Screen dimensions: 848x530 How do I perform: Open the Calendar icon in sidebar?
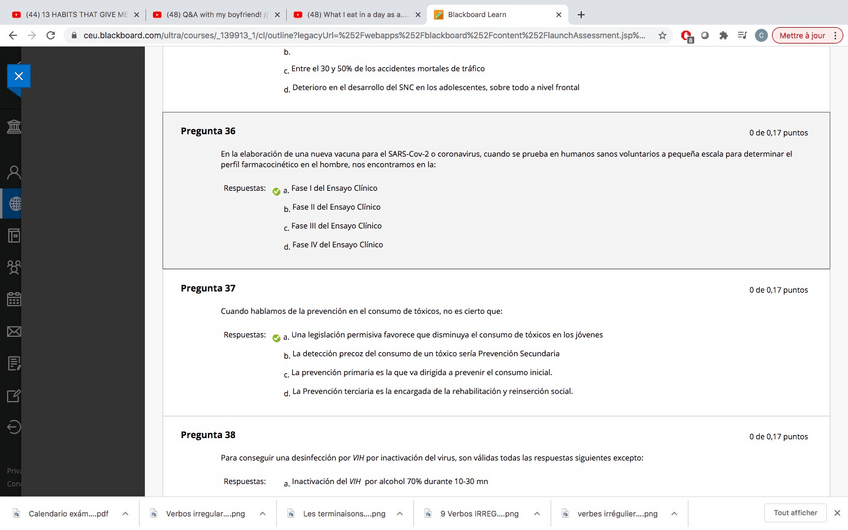pyautogui.click(x=14, y=299)
